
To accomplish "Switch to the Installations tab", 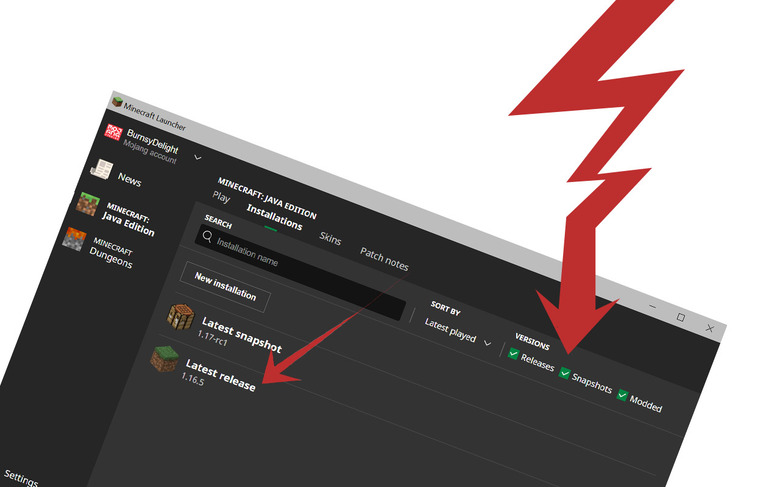I will (275, 217).
